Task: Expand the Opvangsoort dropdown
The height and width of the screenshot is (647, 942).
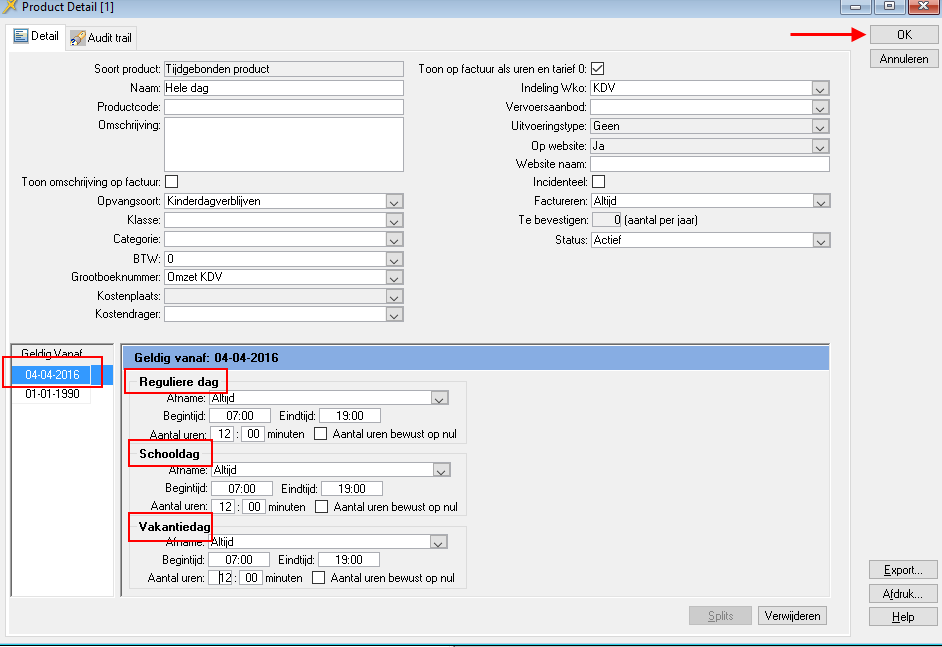Action: 394,201
